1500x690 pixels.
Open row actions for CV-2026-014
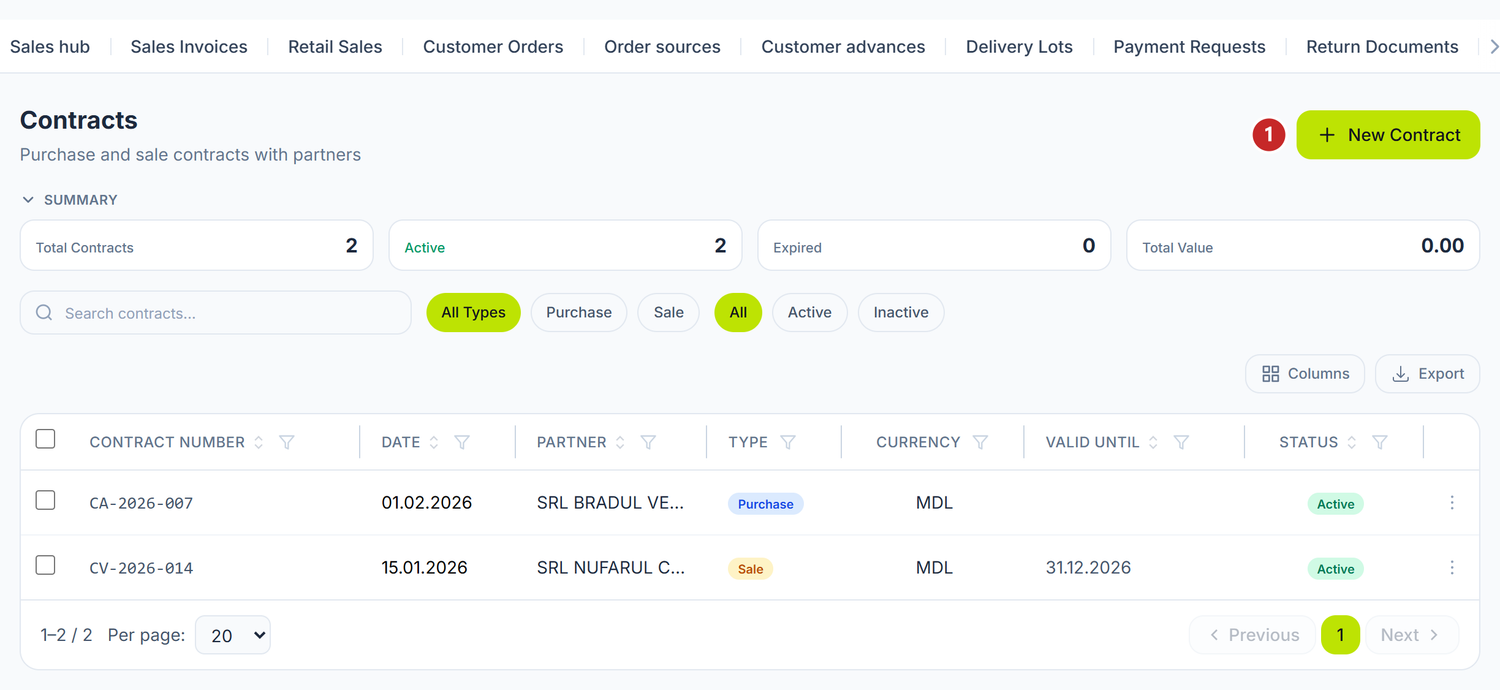[x=1452, y=568]
